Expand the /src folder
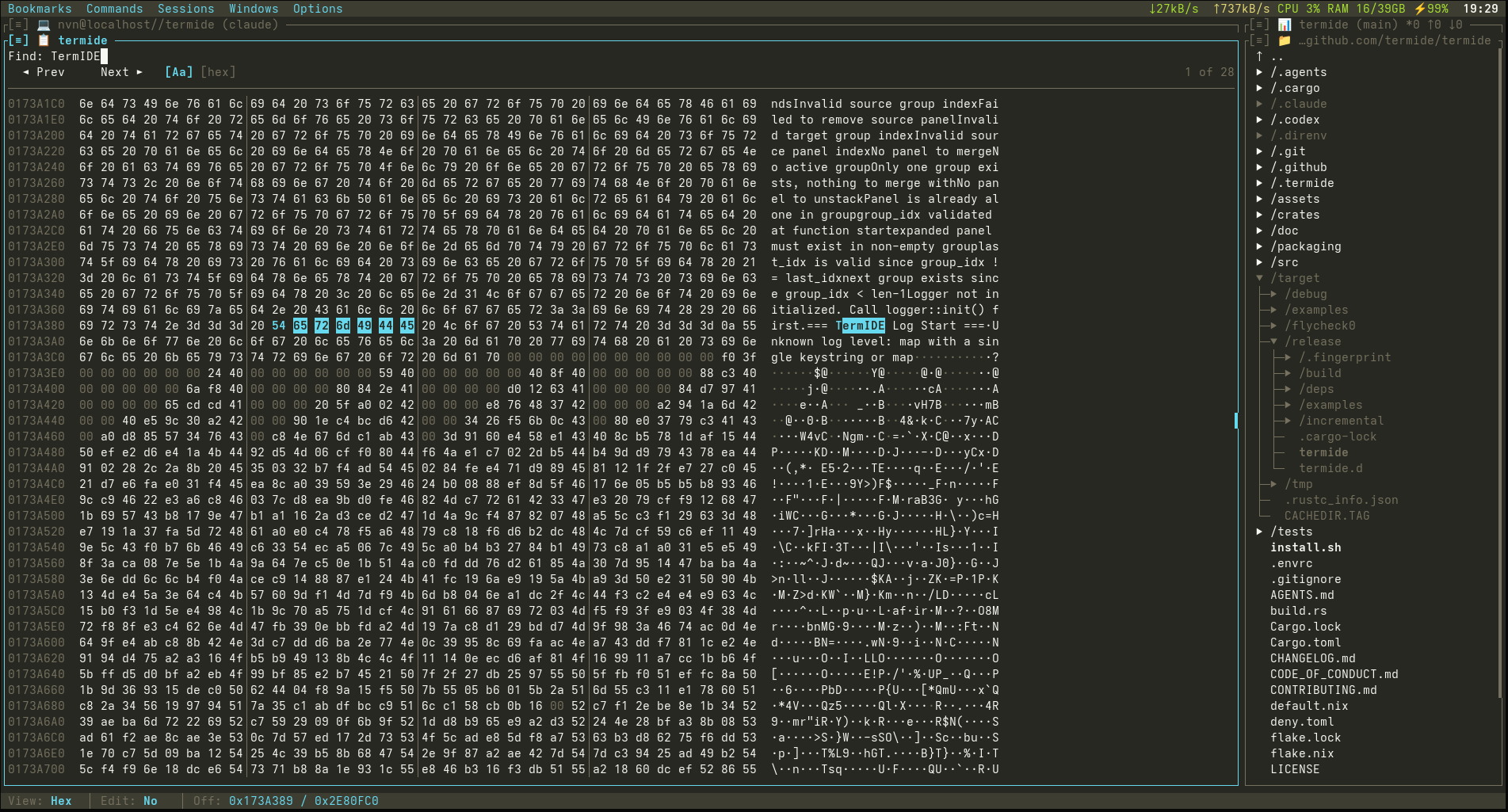 1259,262
